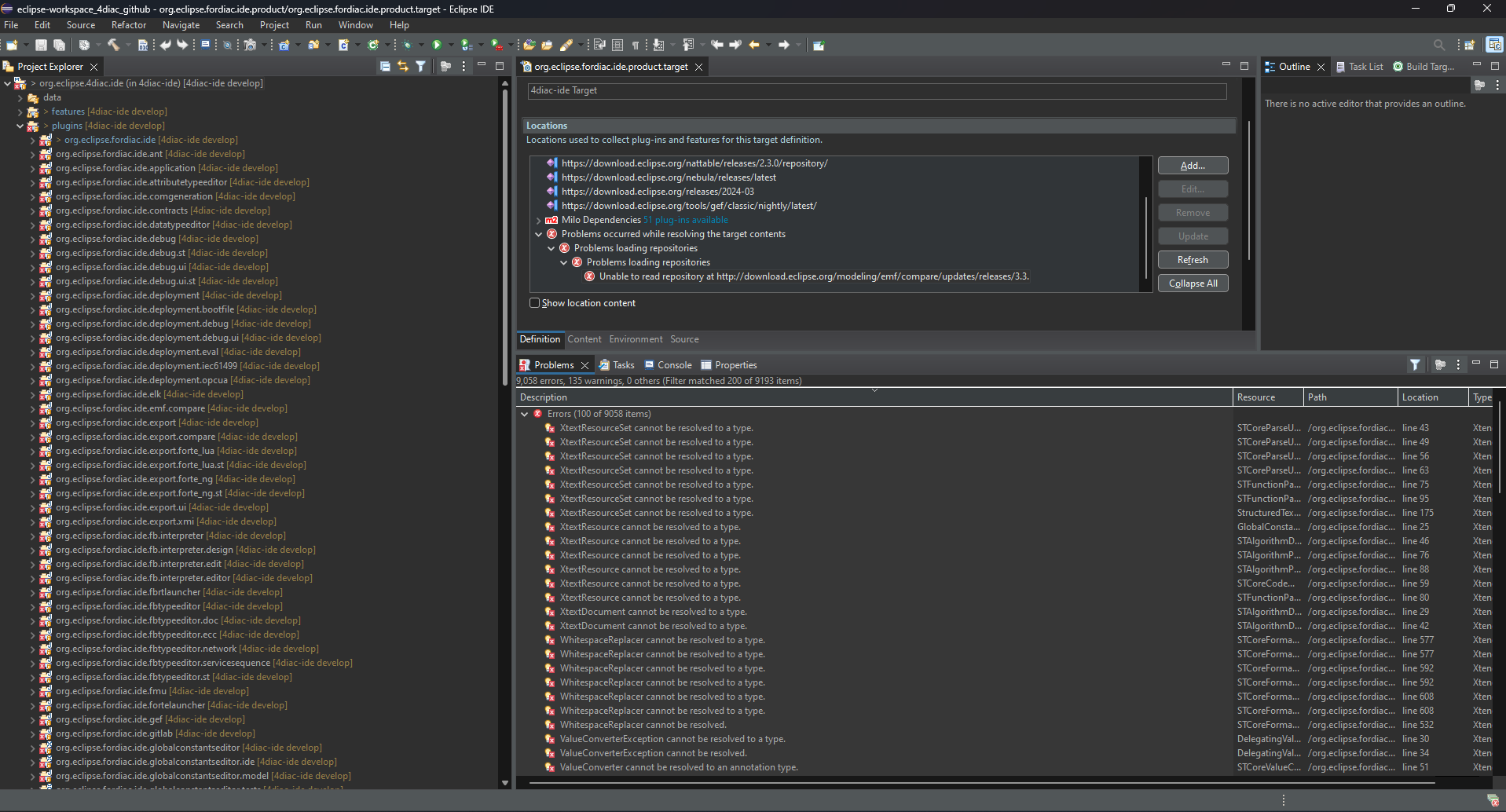The height and width of the screenshot is (812, 1506).
Task: Click the Add... location button
Action: [1193, 166]
